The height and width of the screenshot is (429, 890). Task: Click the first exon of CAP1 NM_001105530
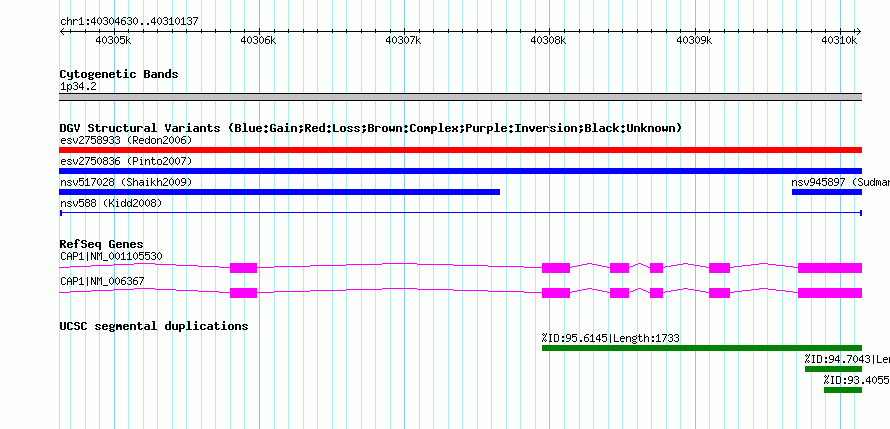[244, 268]
